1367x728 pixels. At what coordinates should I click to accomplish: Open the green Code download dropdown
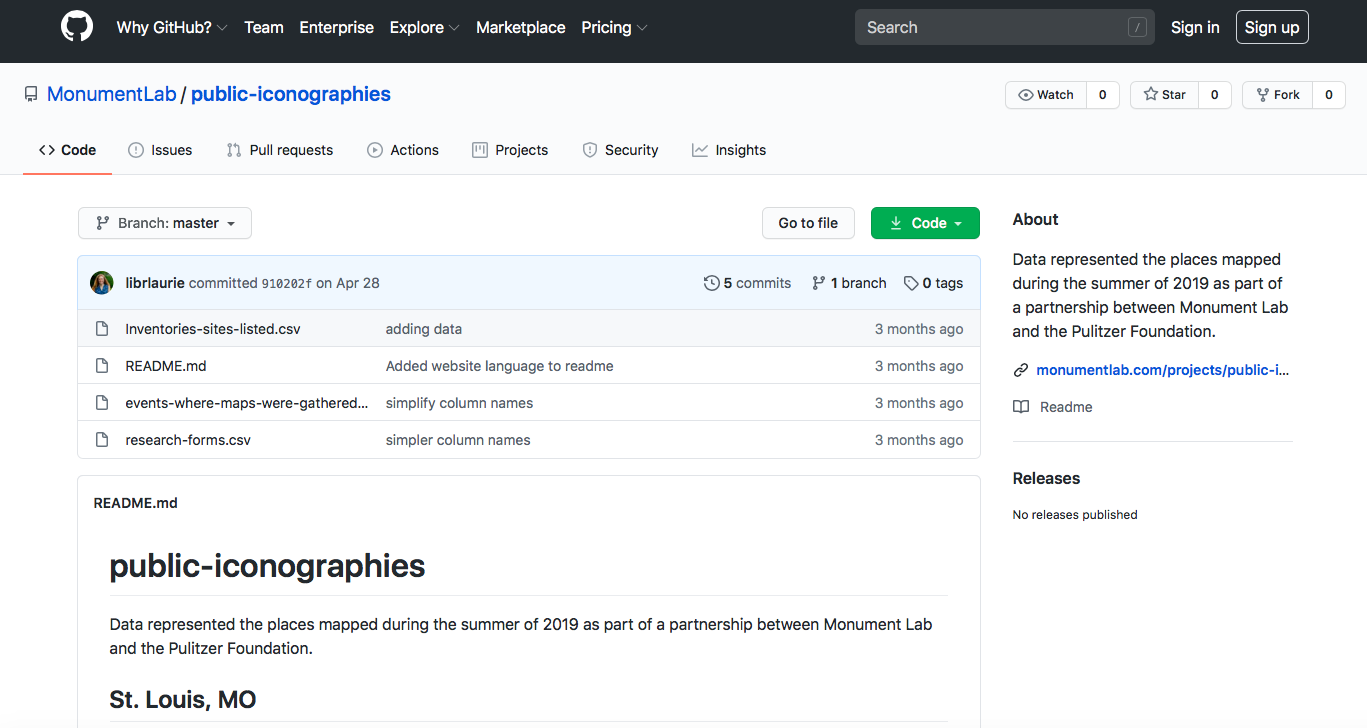(x=925, y=223)
